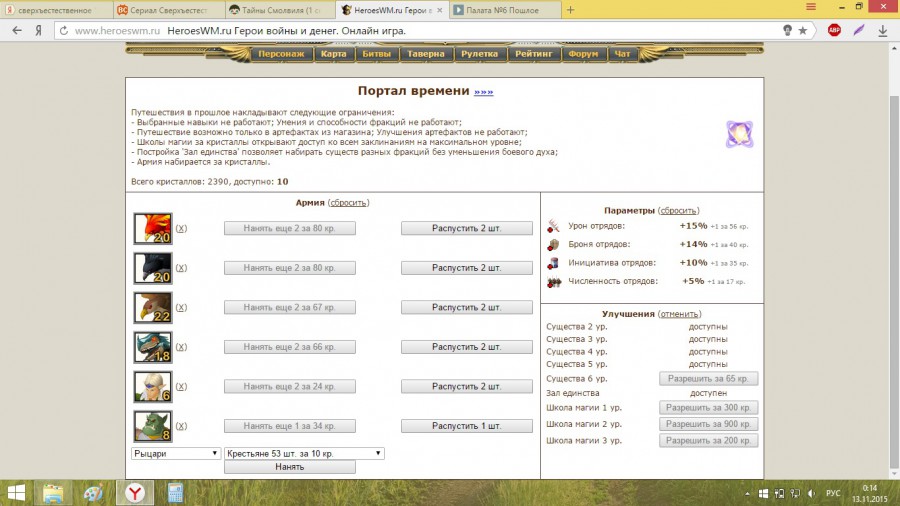Click the Нанять hire button
Viewport: 900px width, 506px height.
[290, 467]
